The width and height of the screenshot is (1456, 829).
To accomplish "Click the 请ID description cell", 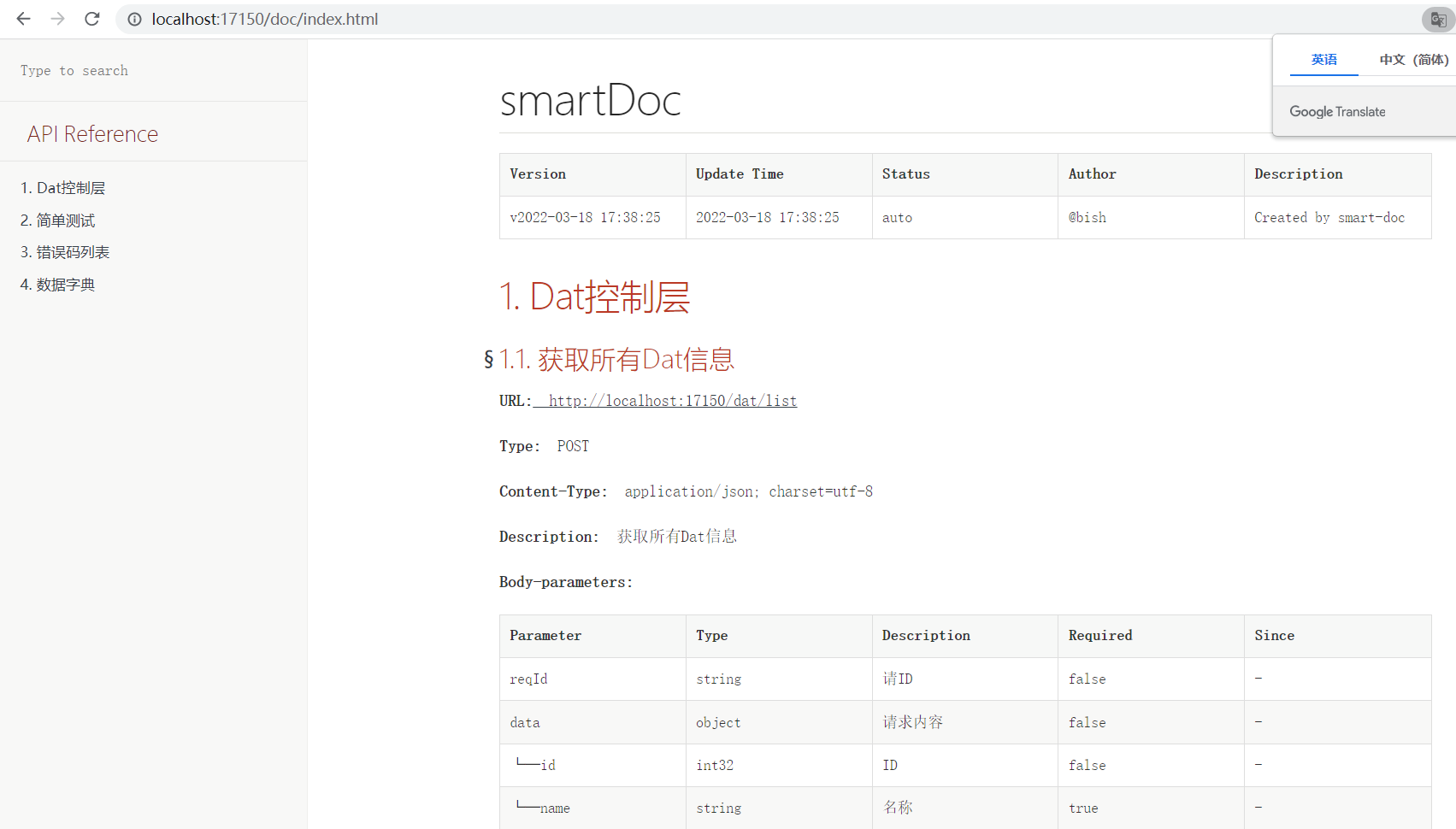I will pos(965,679).
